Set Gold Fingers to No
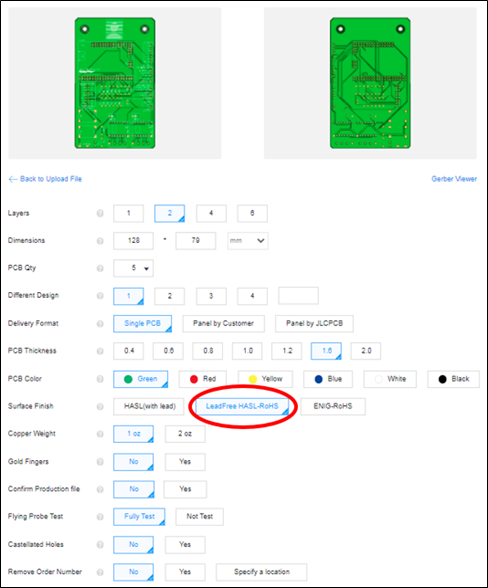 [134, 462]
